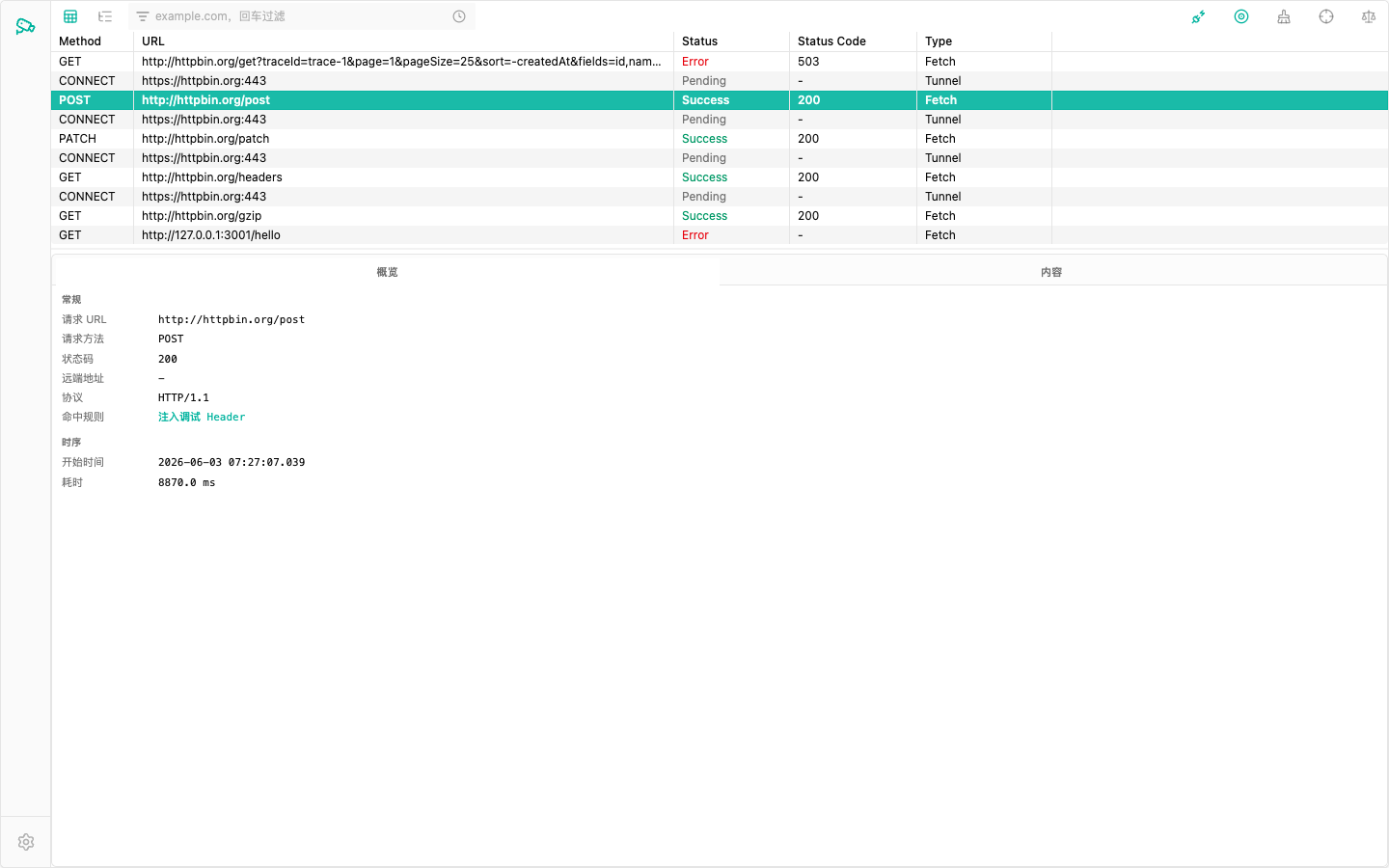Open filter history clock icon

tap(459, 16)
